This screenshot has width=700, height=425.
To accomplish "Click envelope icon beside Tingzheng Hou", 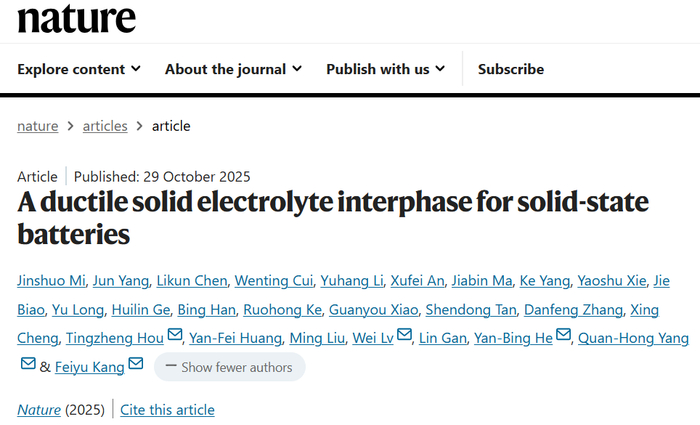I will point(175,337).
